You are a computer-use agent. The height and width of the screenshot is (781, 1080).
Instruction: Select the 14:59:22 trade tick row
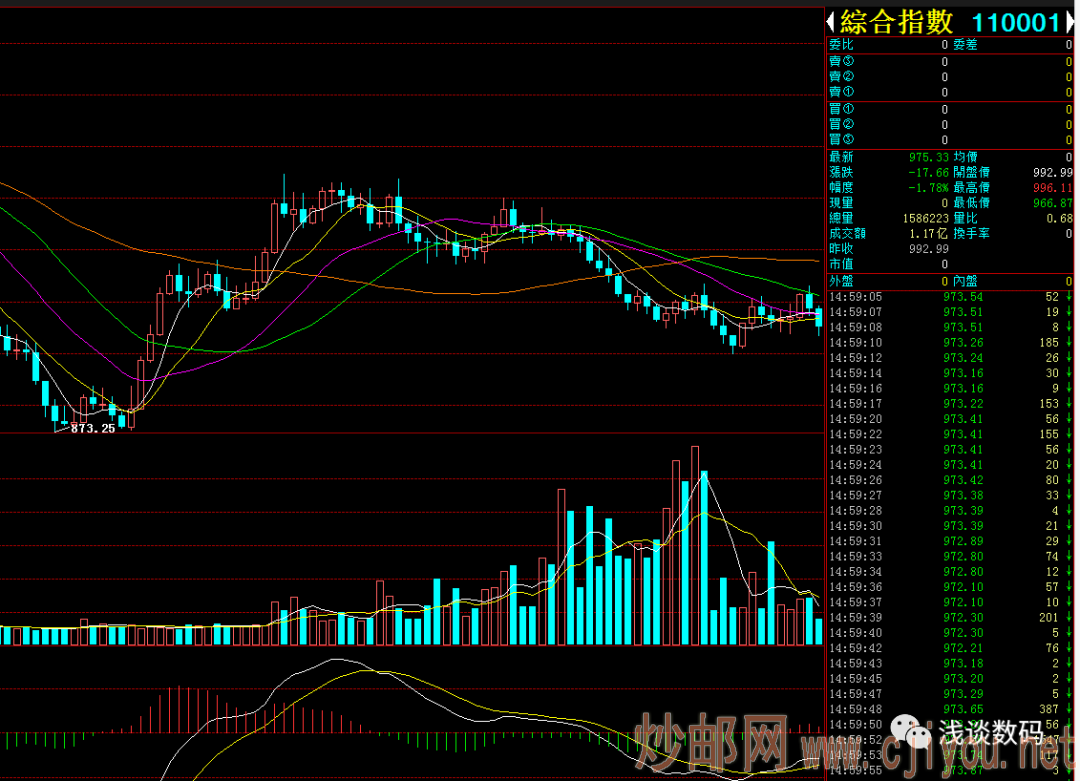click(x=950, y=434)
